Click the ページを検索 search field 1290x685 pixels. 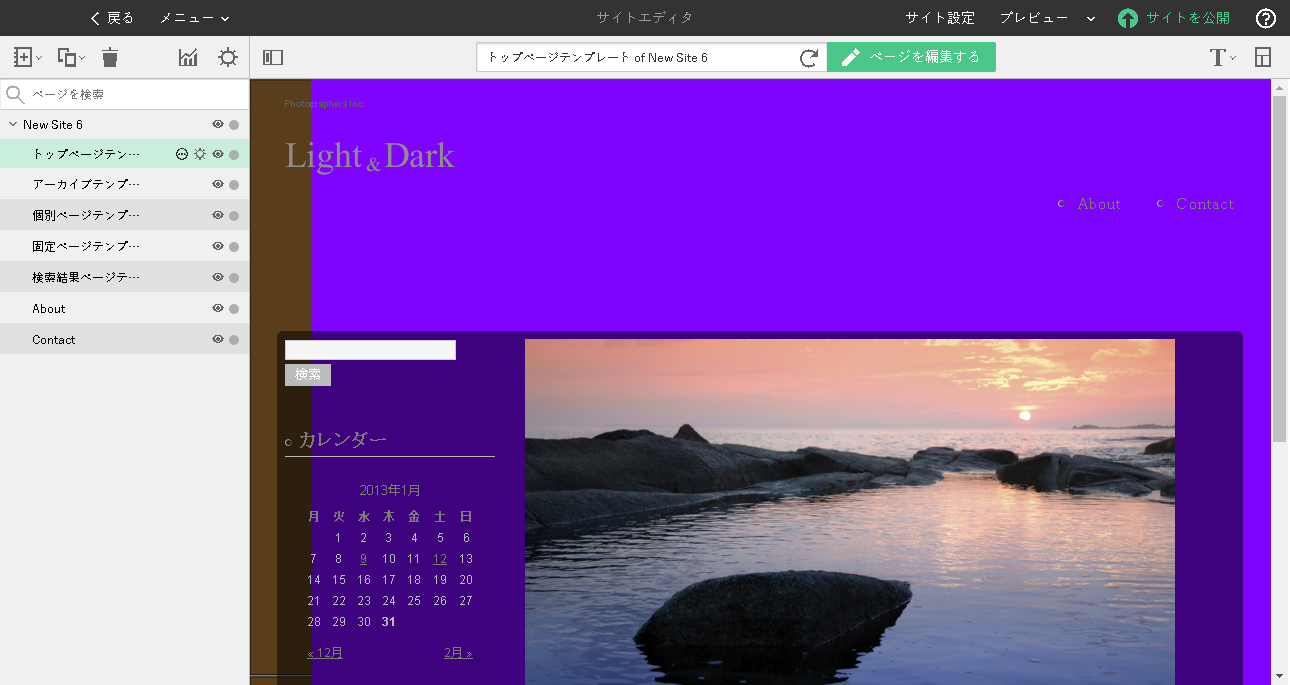click(125, 94)
